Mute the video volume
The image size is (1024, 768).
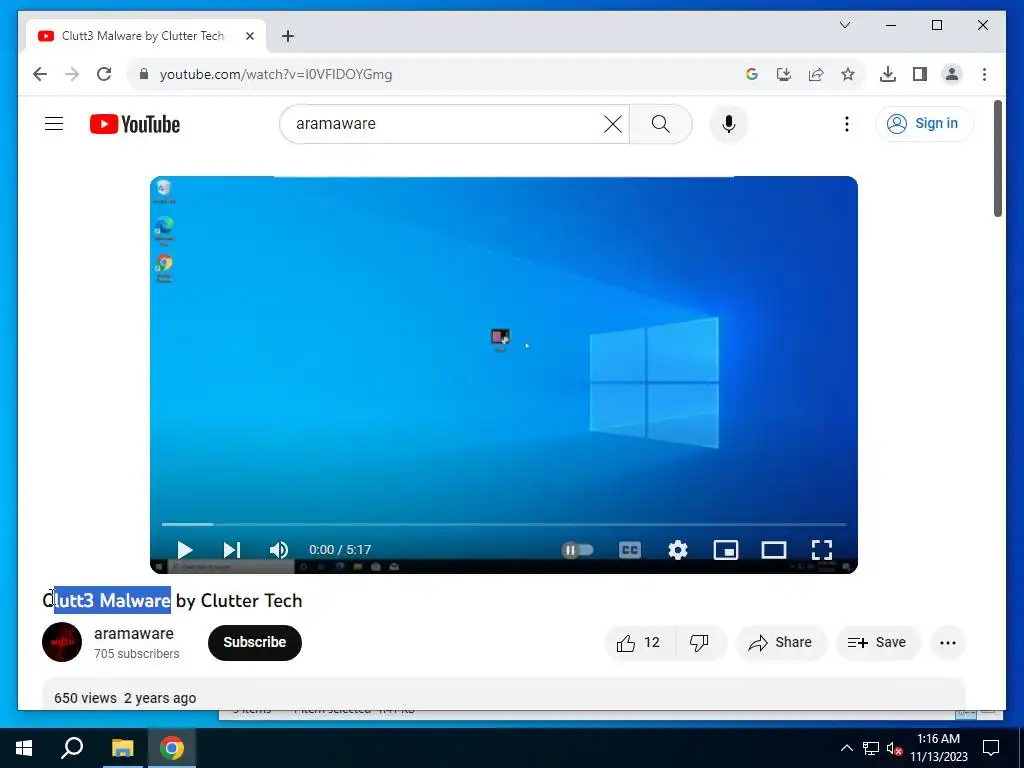coord(278,550)
